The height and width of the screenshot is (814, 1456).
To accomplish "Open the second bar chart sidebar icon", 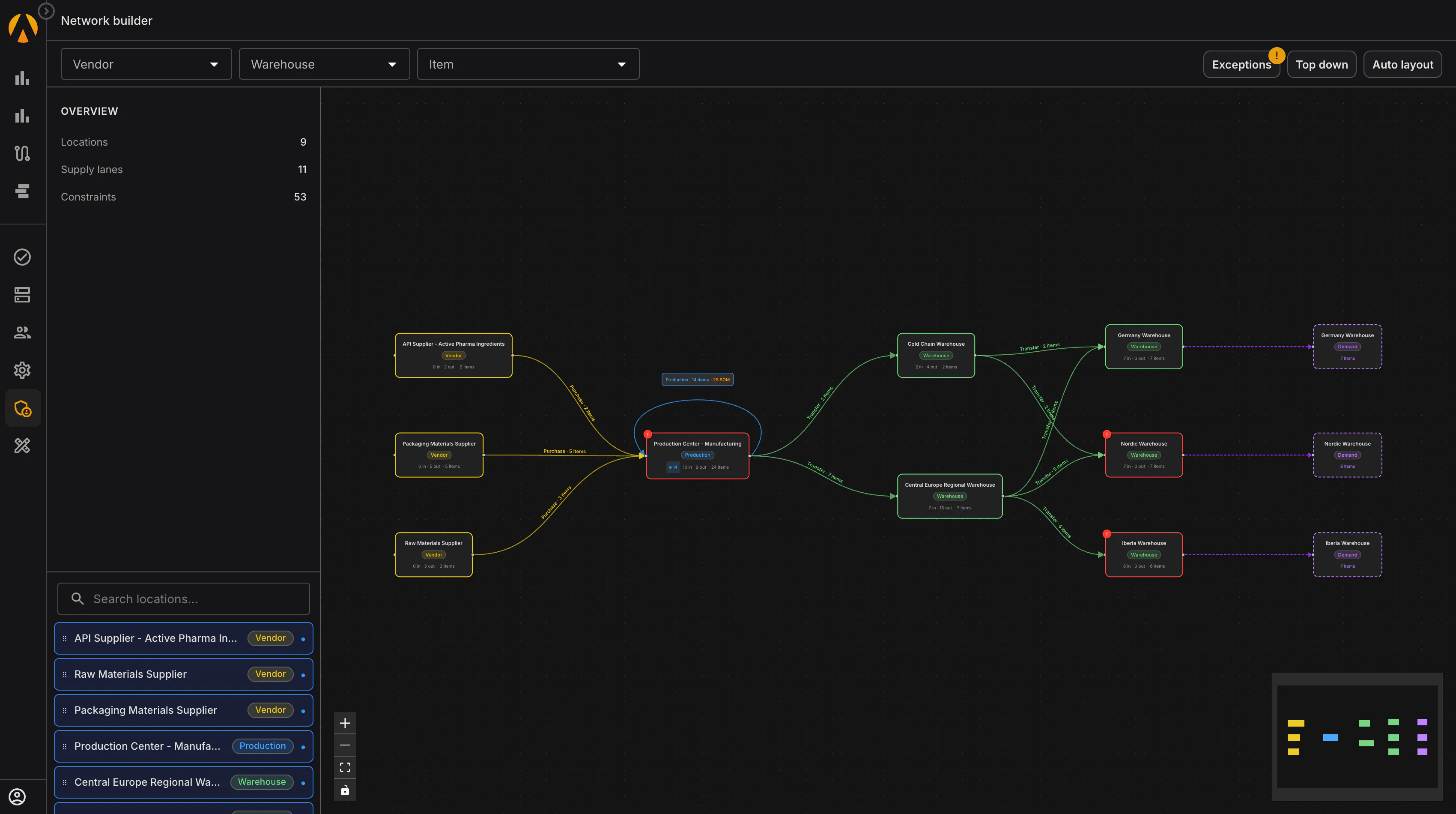I will [22, 116].
